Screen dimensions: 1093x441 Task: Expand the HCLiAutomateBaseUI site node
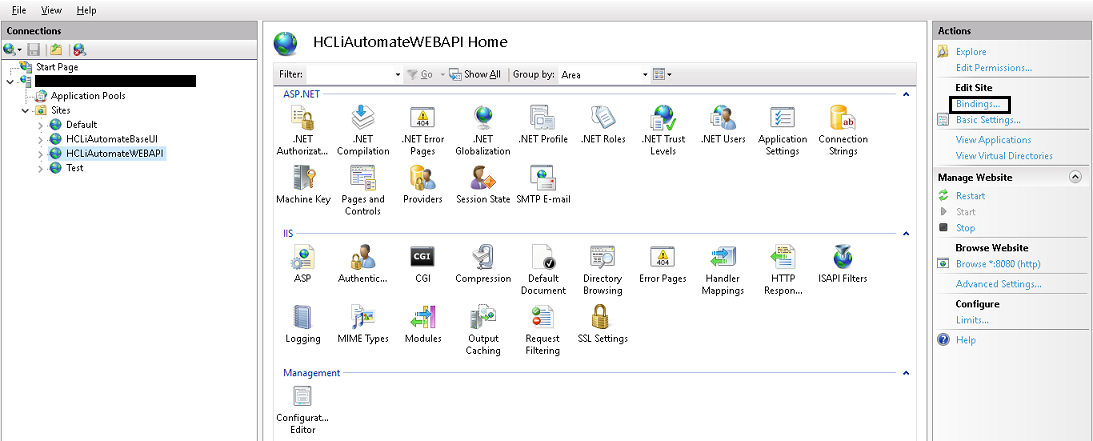click(41, 139)
